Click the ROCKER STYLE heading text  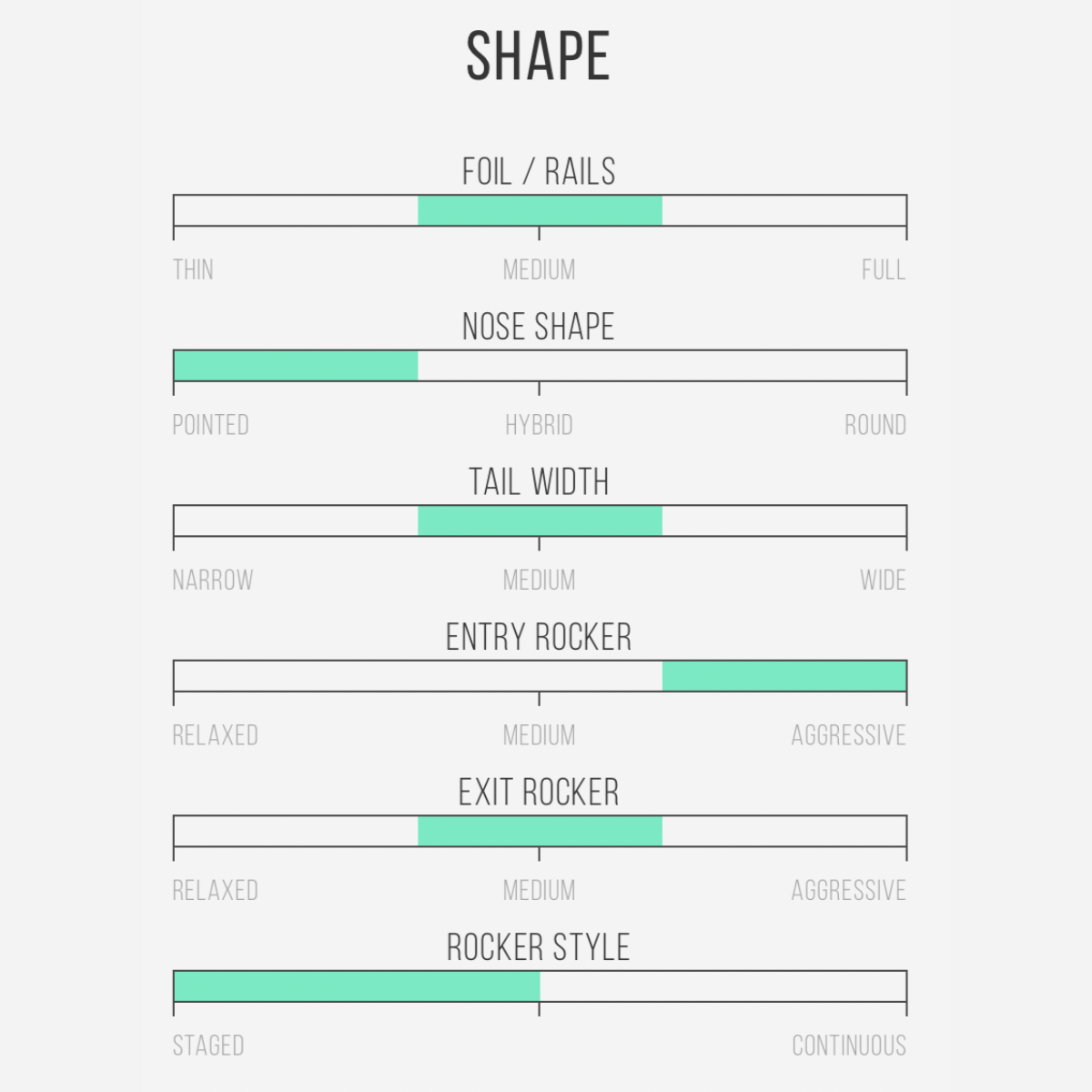[x=539, y=948]
